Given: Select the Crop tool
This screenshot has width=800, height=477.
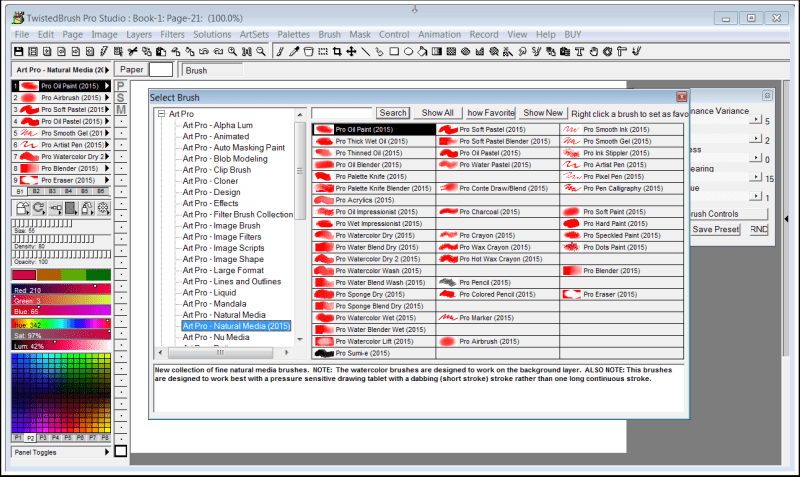Looking at the screenshot, I should [x=337, y=51].
